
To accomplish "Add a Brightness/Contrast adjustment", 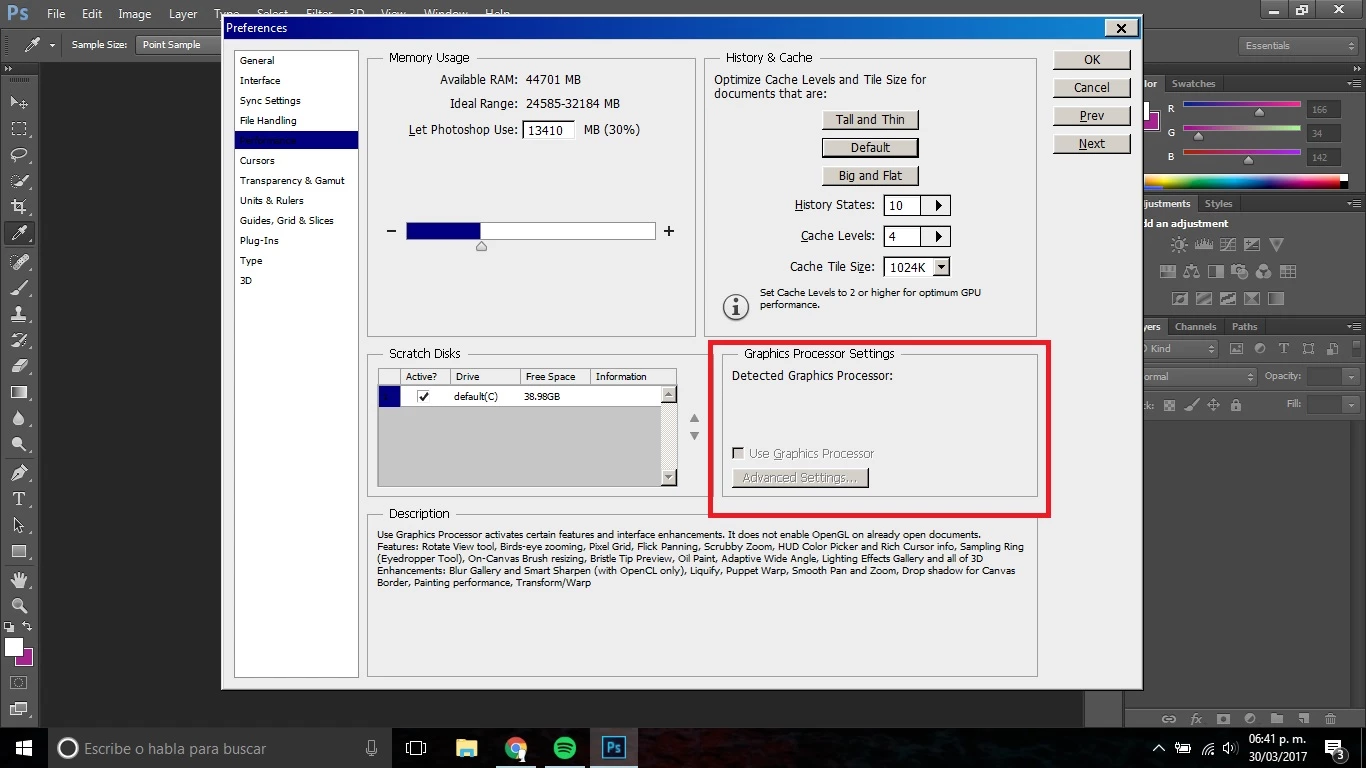I will pyautogui.click(x=1180, y=245).
